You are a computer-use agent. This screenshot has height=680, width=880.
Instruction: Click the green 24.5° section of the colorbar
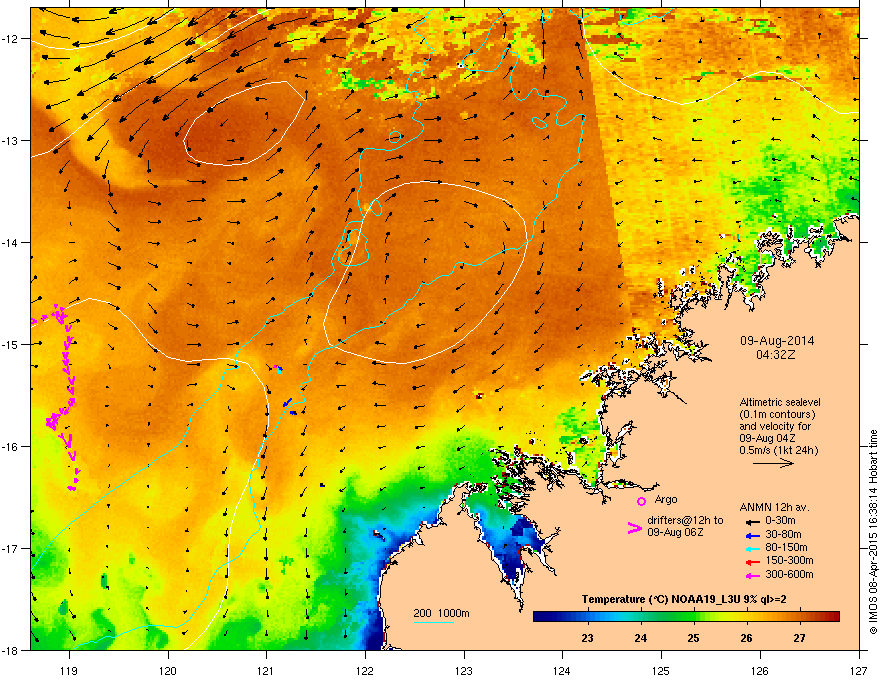pos(668,617)
